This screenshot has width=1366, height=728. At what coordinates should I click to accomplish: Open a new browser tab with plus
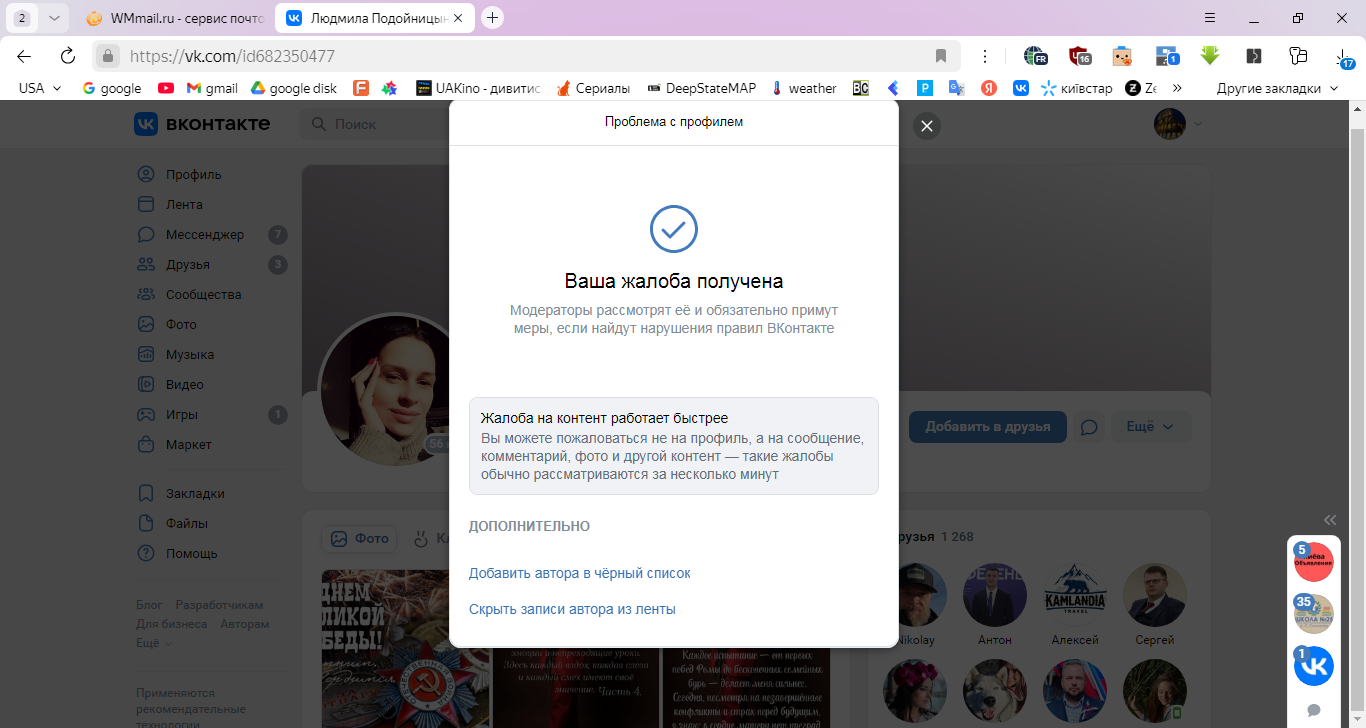point(492,18)
